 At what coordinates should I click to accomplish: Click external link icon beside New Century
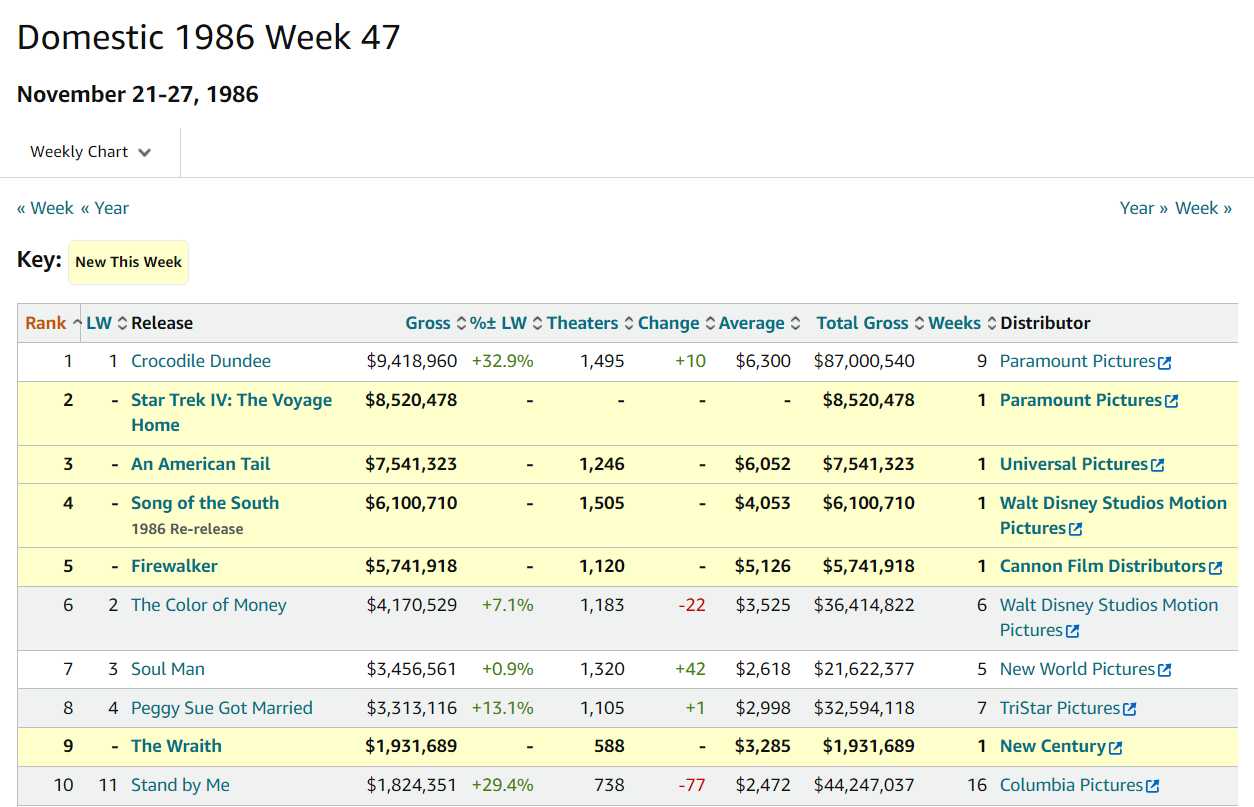[x=1116, y=747]
